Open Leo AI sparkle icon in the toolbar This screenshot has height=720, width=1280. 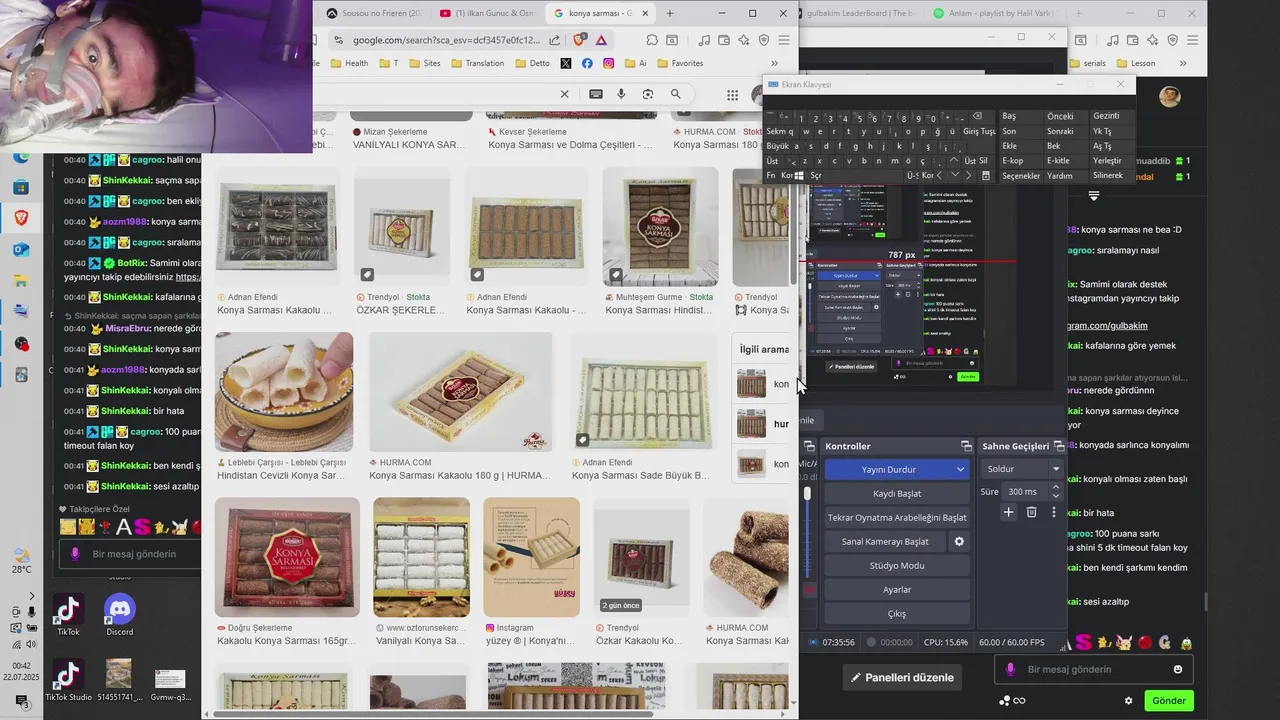point(744,40)
